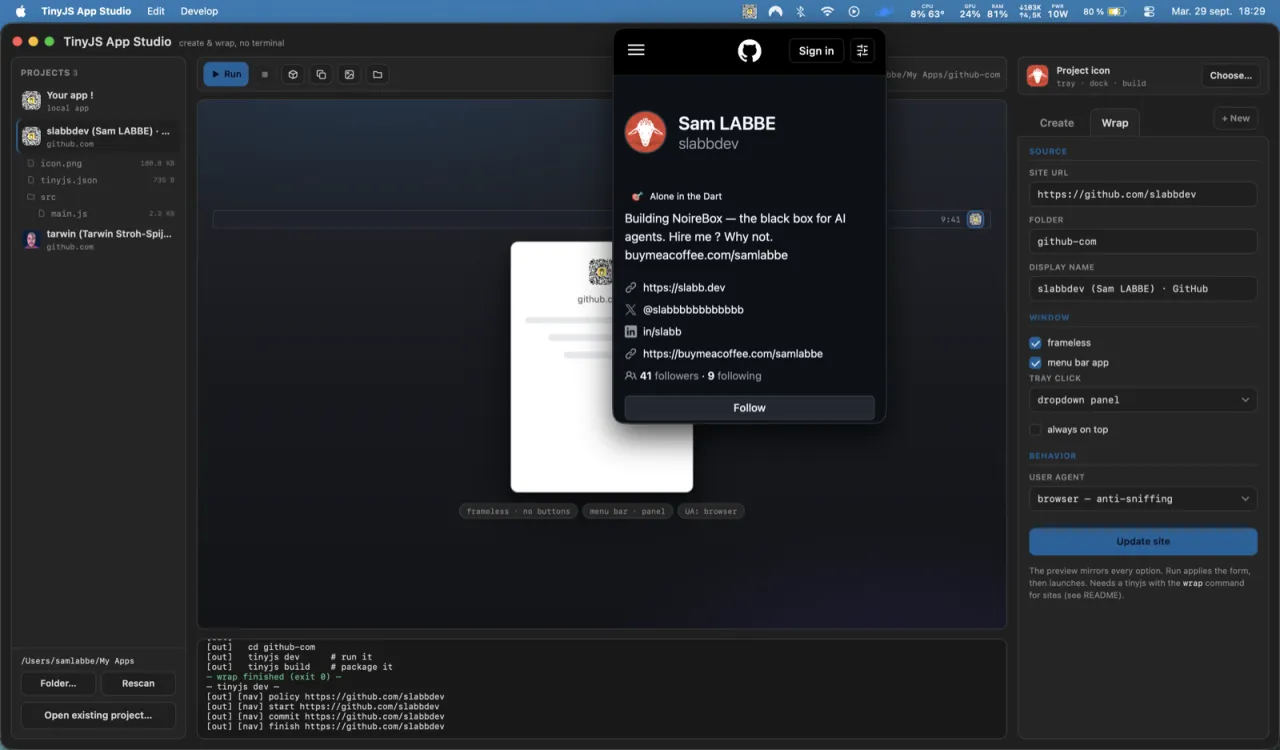Open the hamburger menu in GitHub panel

tap(636, 50)
